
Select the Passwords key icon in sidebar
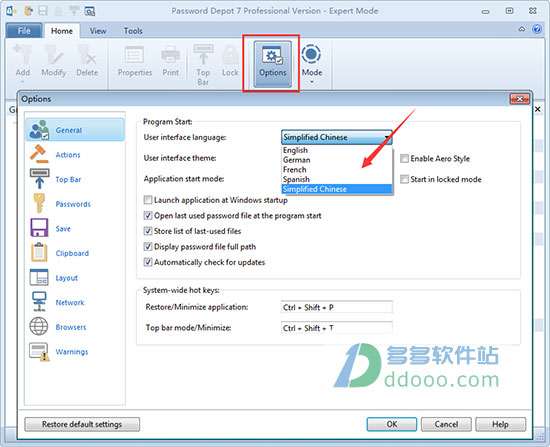pos(39,204)
